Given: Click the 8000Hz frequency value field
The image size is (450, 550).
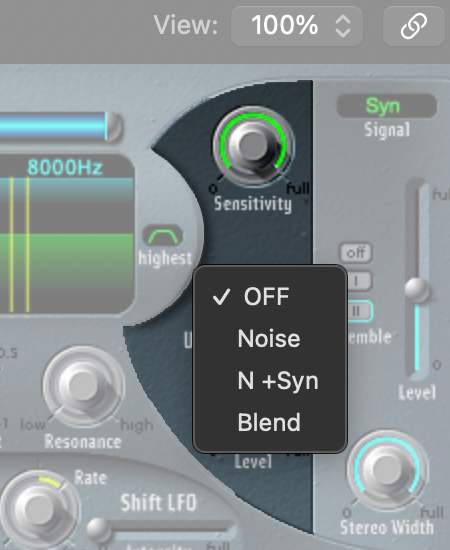Looking at the screenshot, I should pos(65,167).
